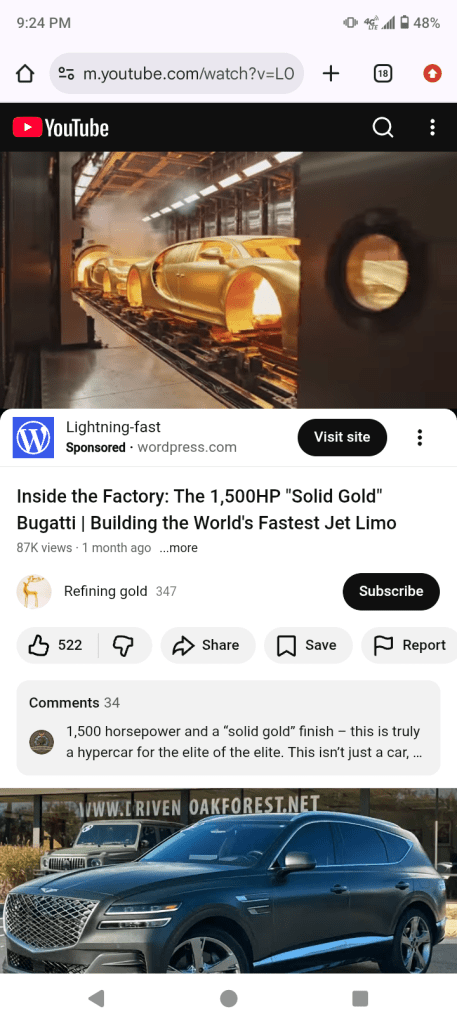Open the Genesis SUV video thumbnail

tap(228, 881)
